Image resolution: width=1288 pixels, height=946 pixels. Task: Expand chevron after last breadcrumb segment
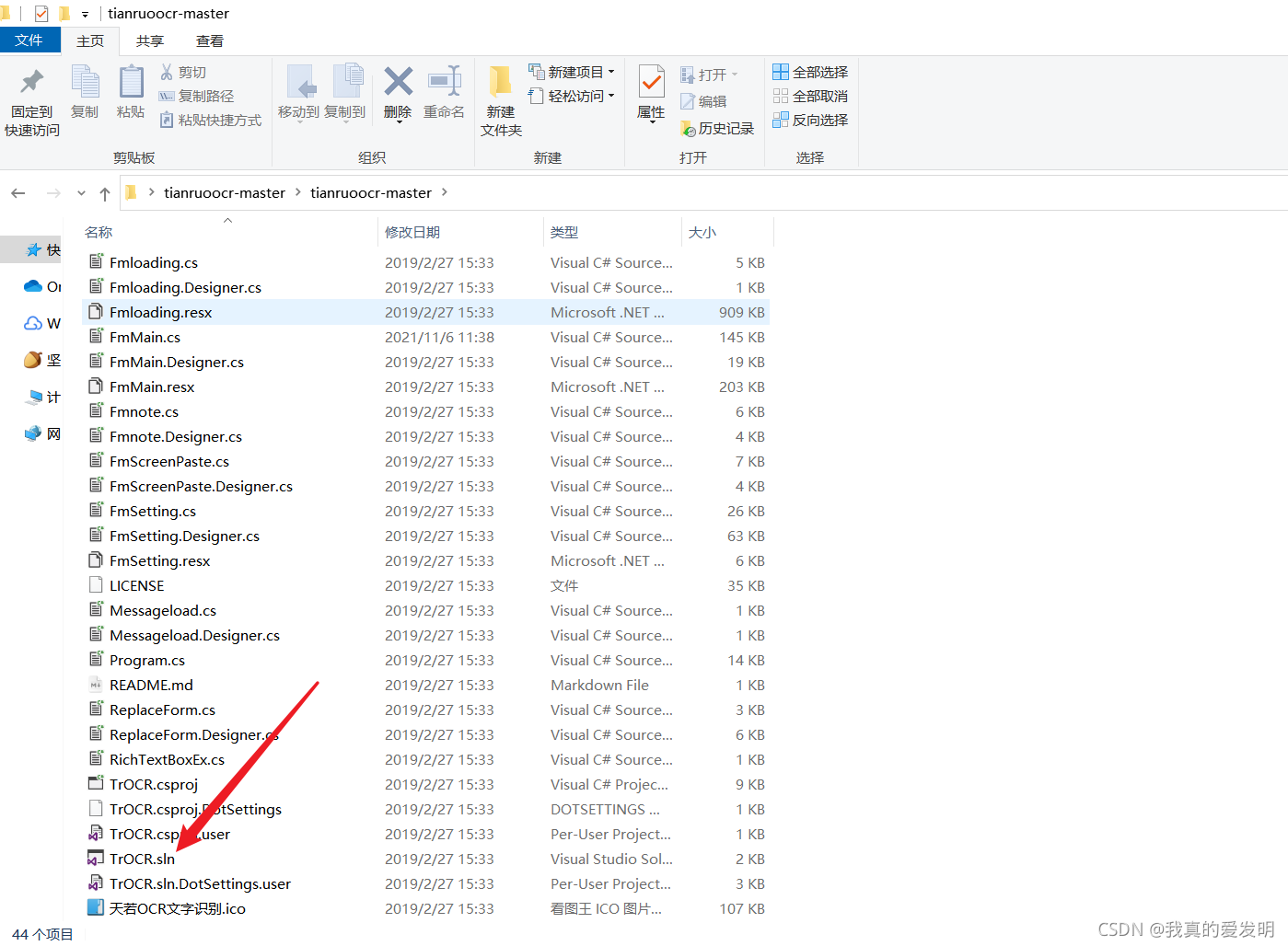(445, 192)
